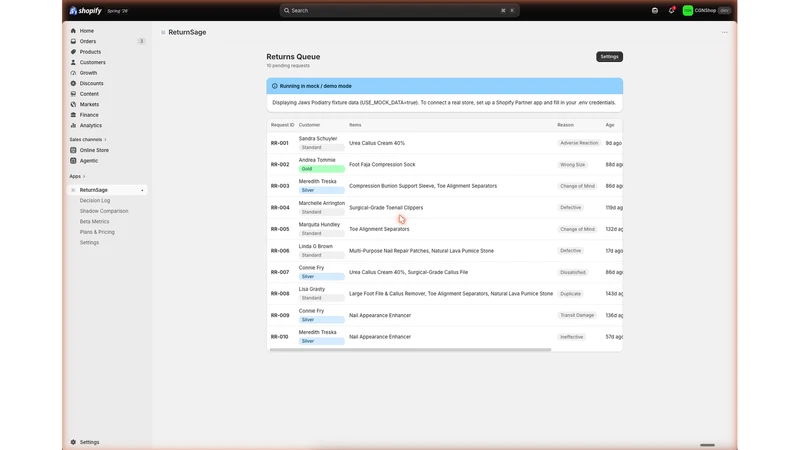Click customer name Marchelle Arrington

point(321,203)
